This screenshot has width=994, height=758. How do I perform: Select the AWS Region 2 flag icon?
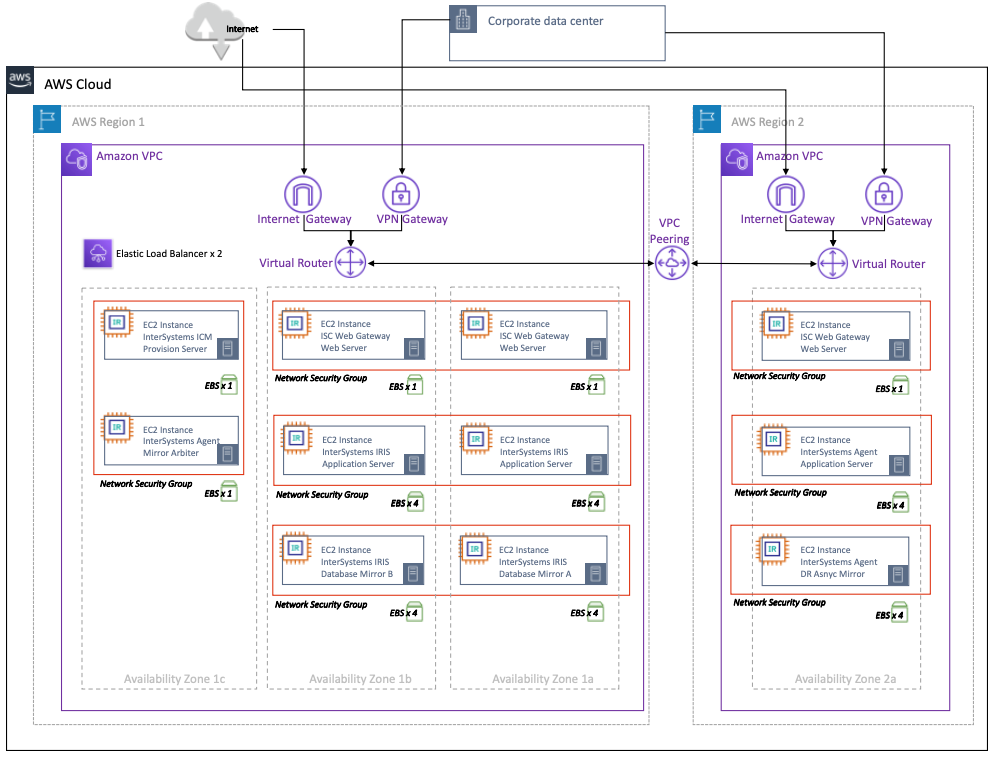[x=707, y=120]
